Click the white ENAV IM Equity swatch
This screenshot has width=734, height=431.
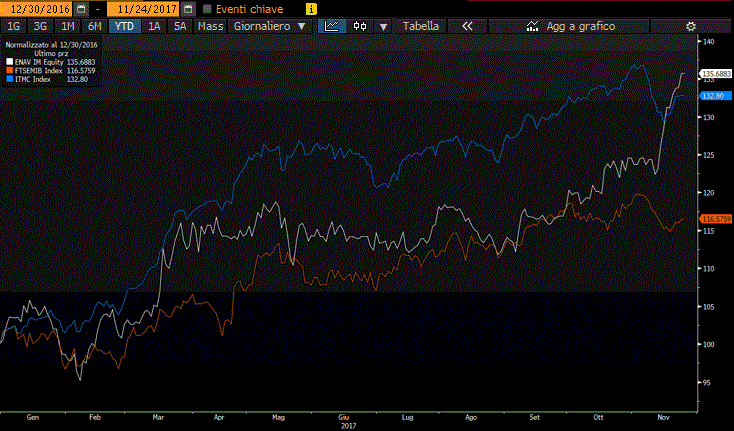point(9,62)
